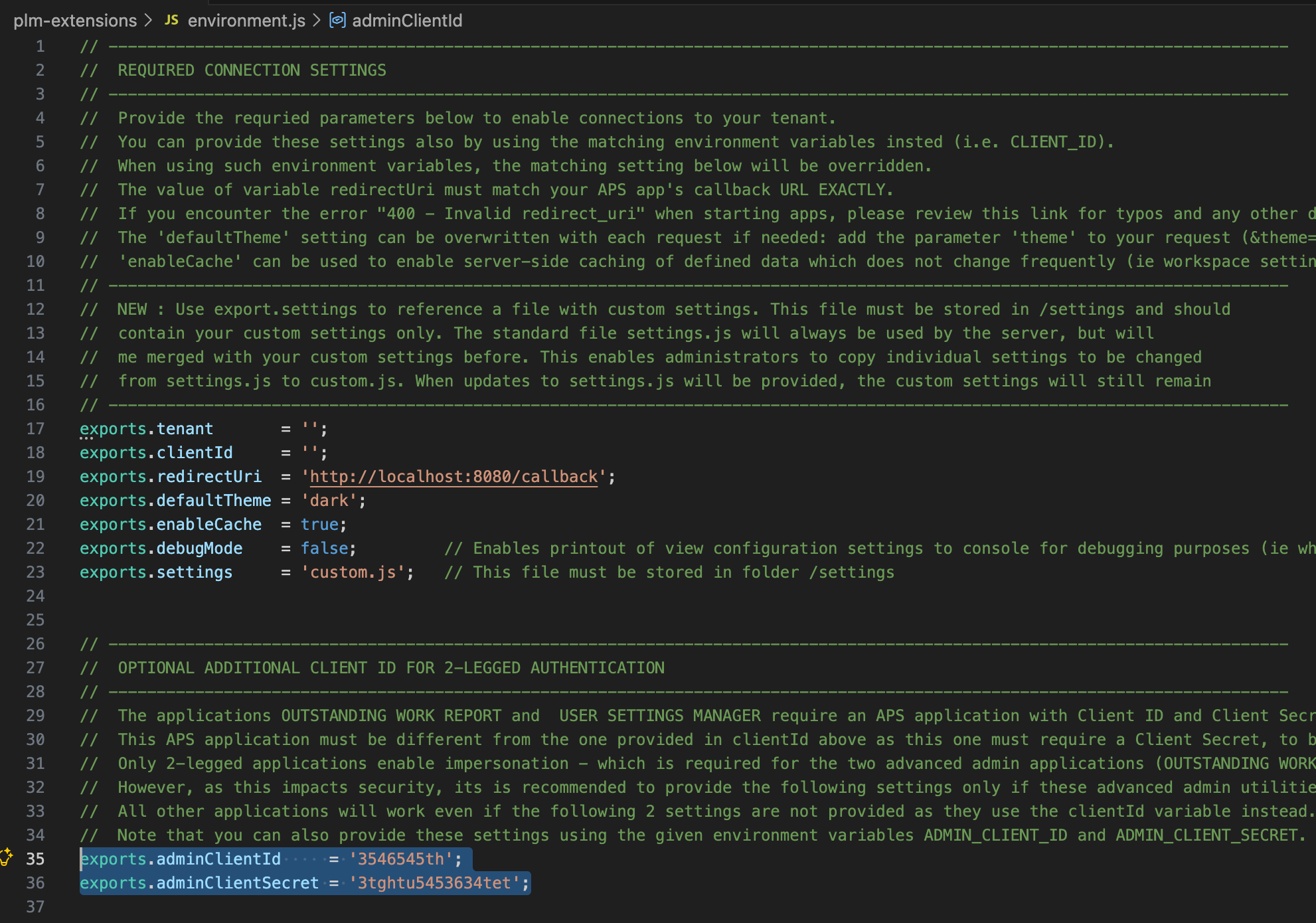Click the adminClientSecret string value

[434, 883]
